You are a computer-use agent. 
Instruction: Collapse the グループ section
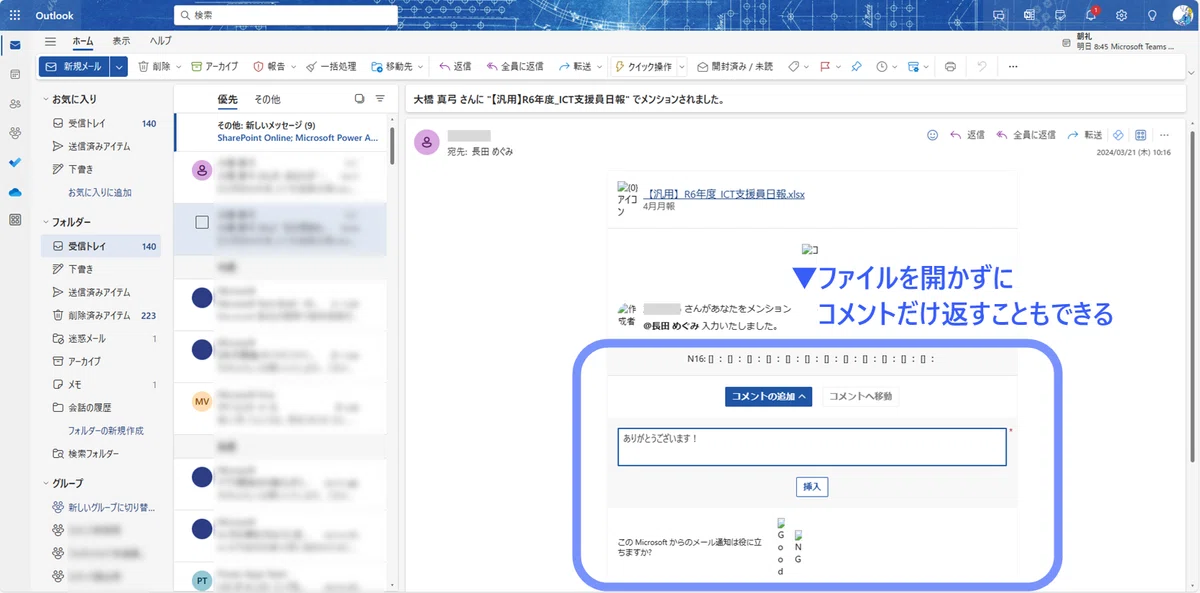coord(45,483)
